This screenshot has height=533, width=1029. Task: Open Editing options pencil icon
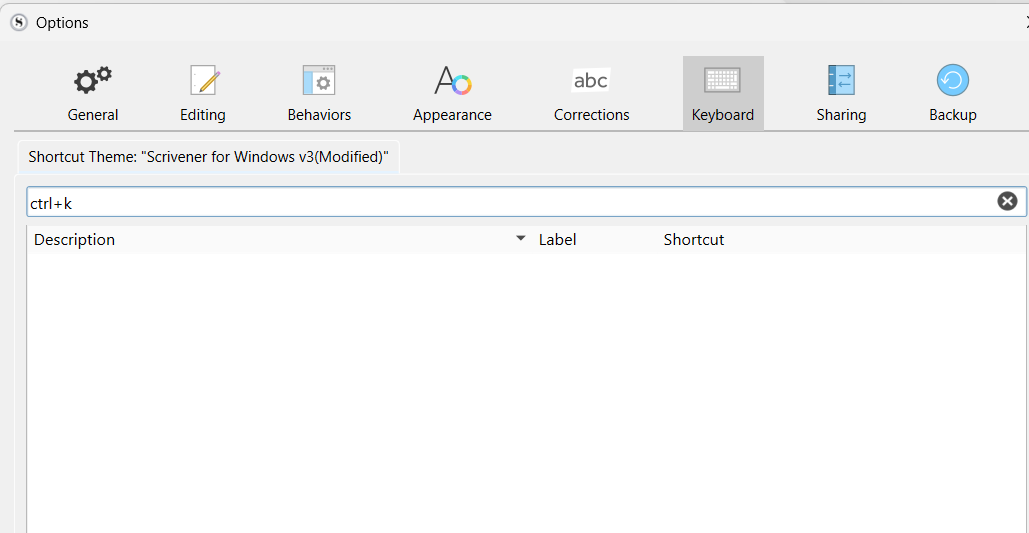(203, 80)
